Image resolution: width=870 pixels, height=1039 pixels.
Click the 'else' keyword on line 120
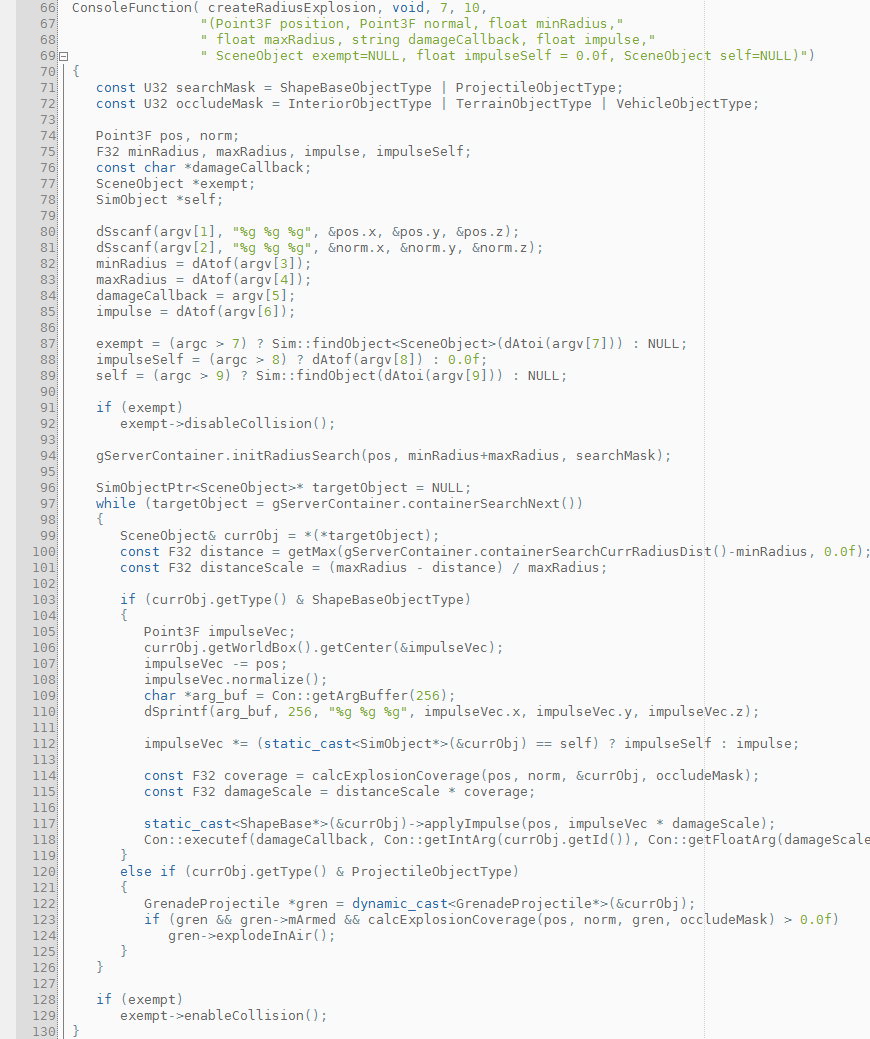pos(136,872)
